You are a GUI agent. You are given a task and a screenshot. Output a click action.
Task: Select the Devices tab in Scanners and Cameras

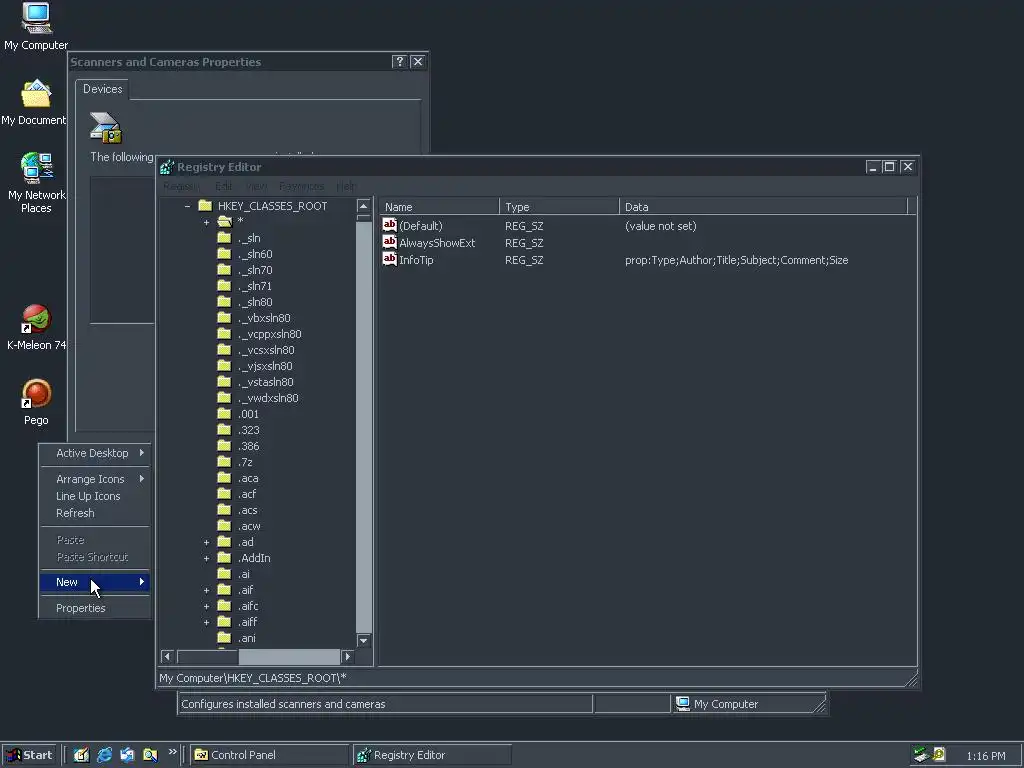(x=103, y=89)
